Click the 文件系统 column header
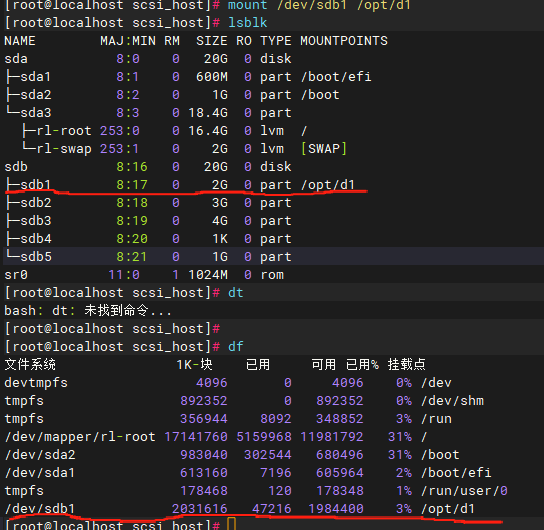Image resolution: width=544 pixels, height=530 pixels. [x=30, y=365]
